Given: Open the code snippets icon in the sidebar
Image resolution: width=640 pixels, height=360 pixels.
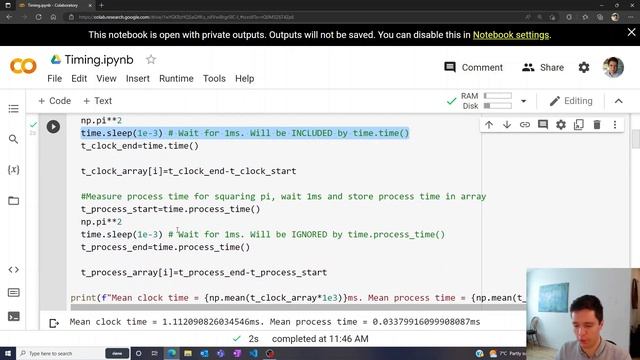Looking at the screenshot, I should point(13,270).
